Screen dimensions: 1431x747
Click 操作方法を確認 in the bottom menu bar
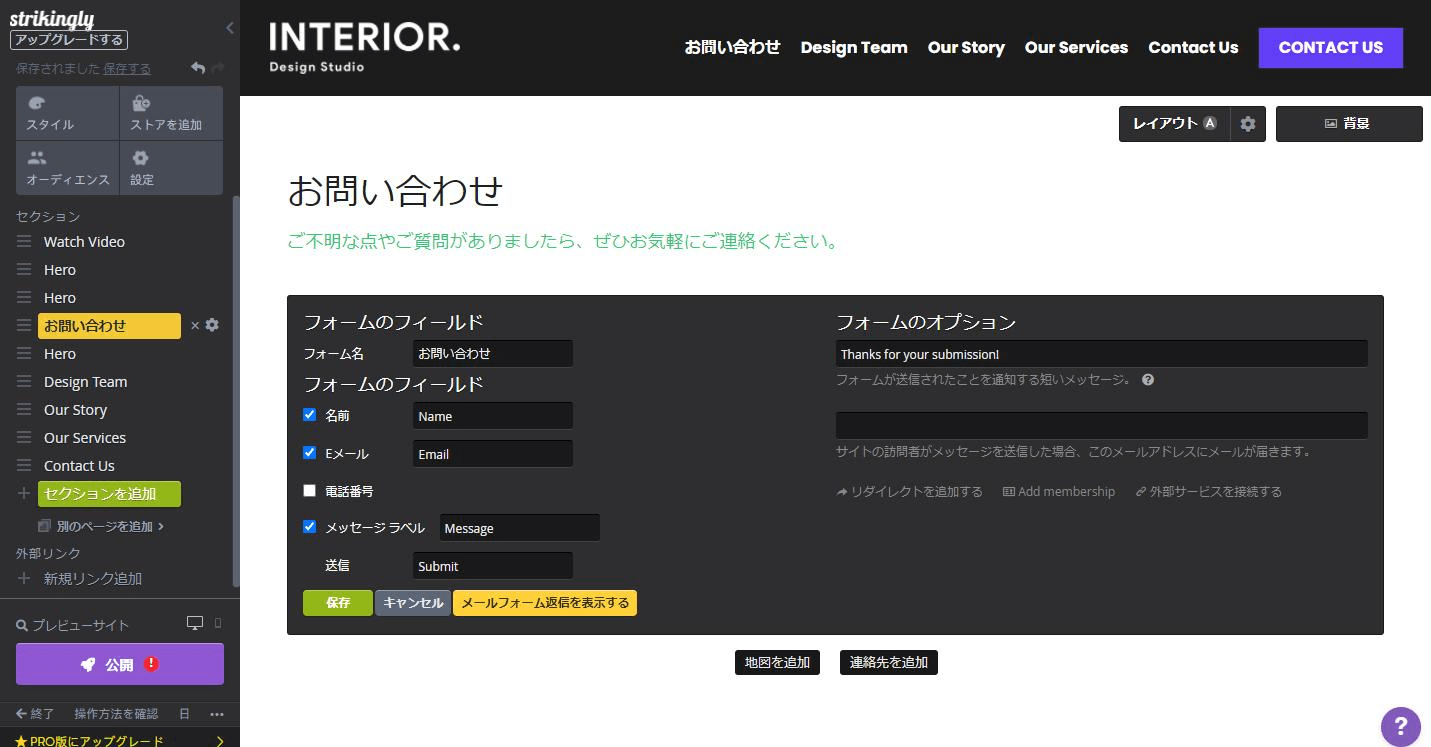pyautogui.click(x=117, y=713)
